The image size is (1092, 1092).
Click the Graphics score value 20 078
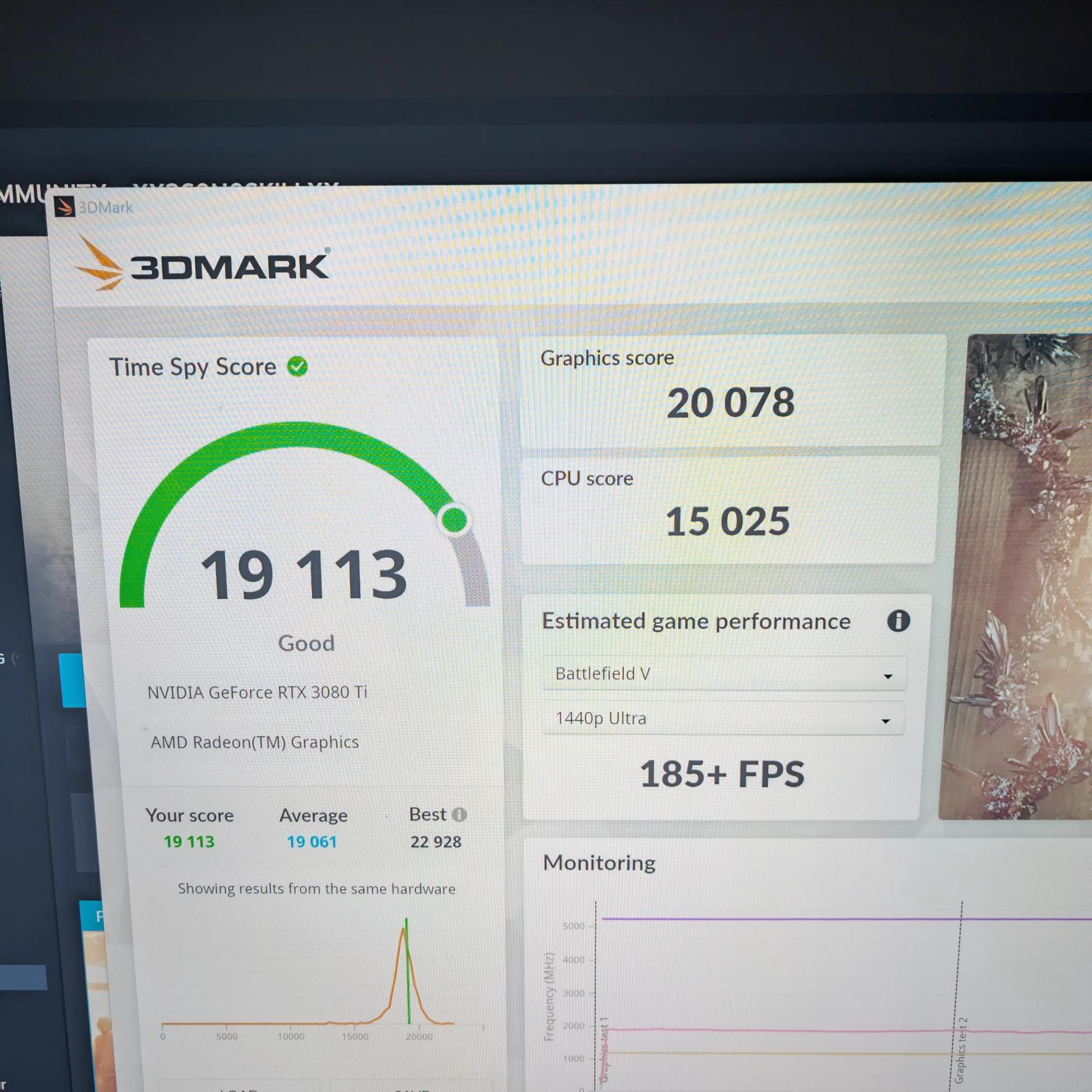tap(730, 403)
